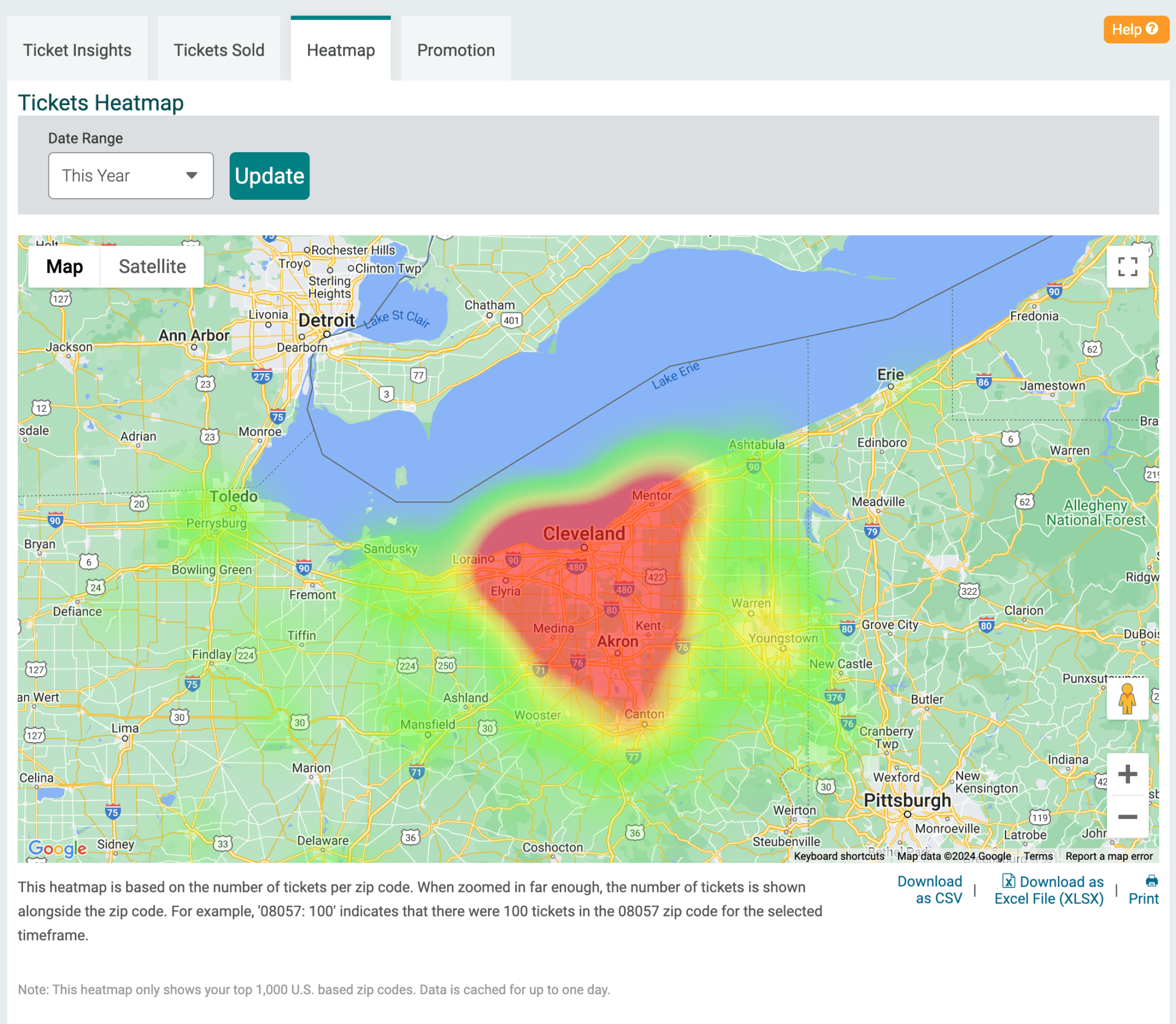
Task: Click the This Year dropdown arrow
Action: 192,176
